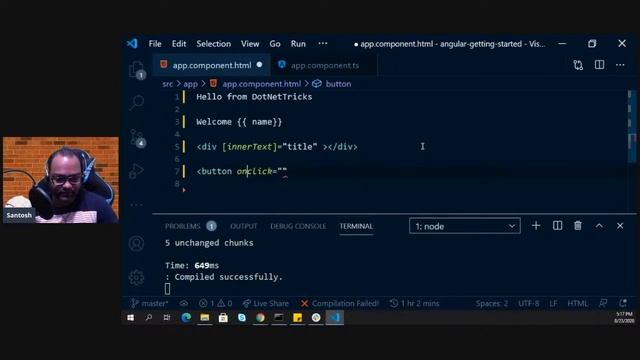This screenshot has height=360, width=640.
Task: Maximize terminal panel with up chevron
Action: click(599, 226)
